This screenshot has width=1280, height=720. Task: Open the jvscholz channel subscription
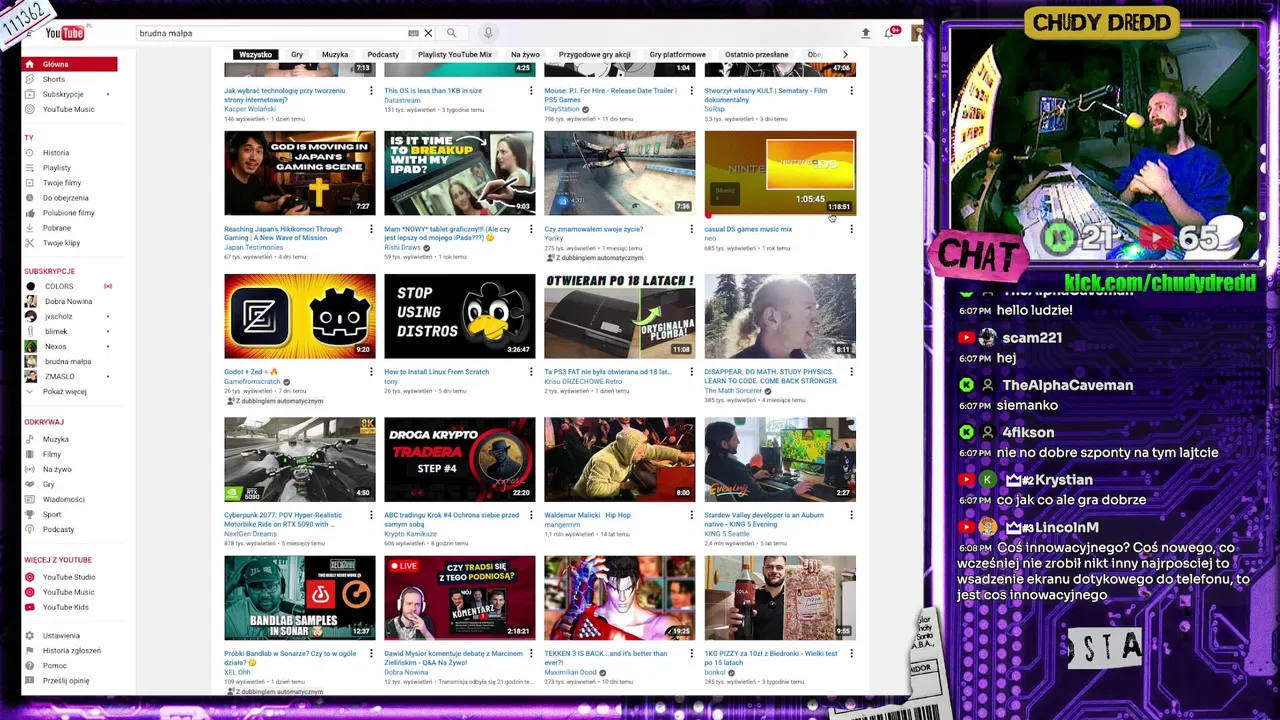tap(69, 316)
